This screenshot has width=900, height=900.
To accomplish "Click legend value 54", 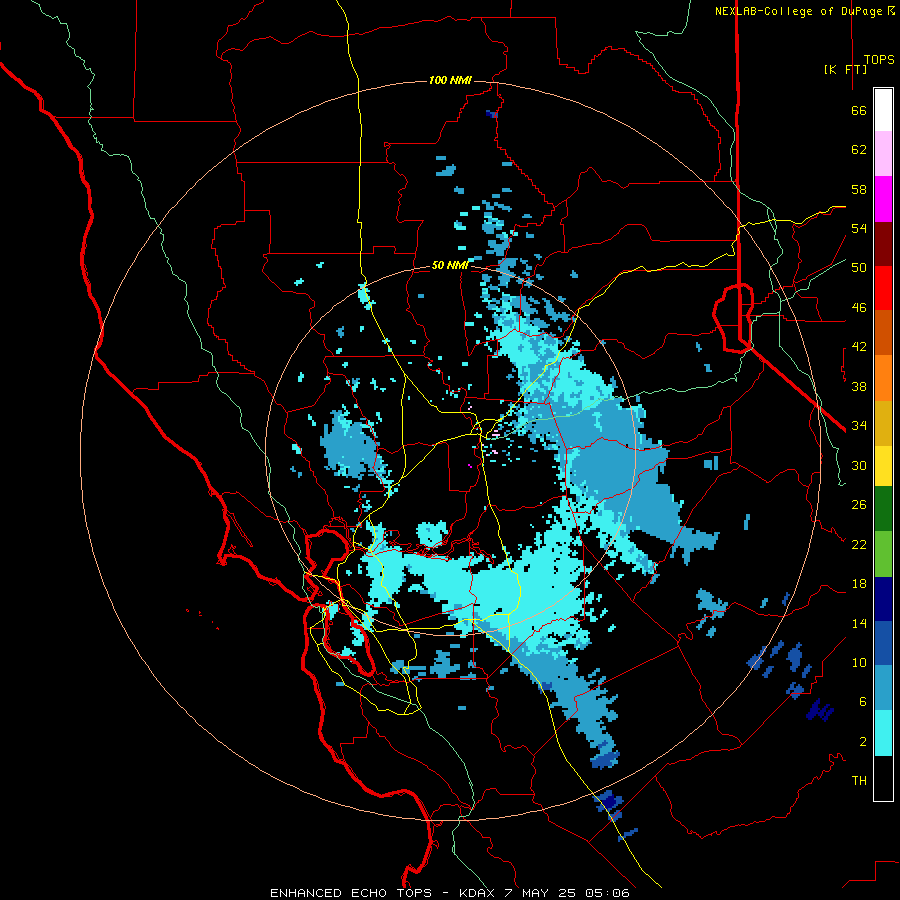I will coord(859,228).
